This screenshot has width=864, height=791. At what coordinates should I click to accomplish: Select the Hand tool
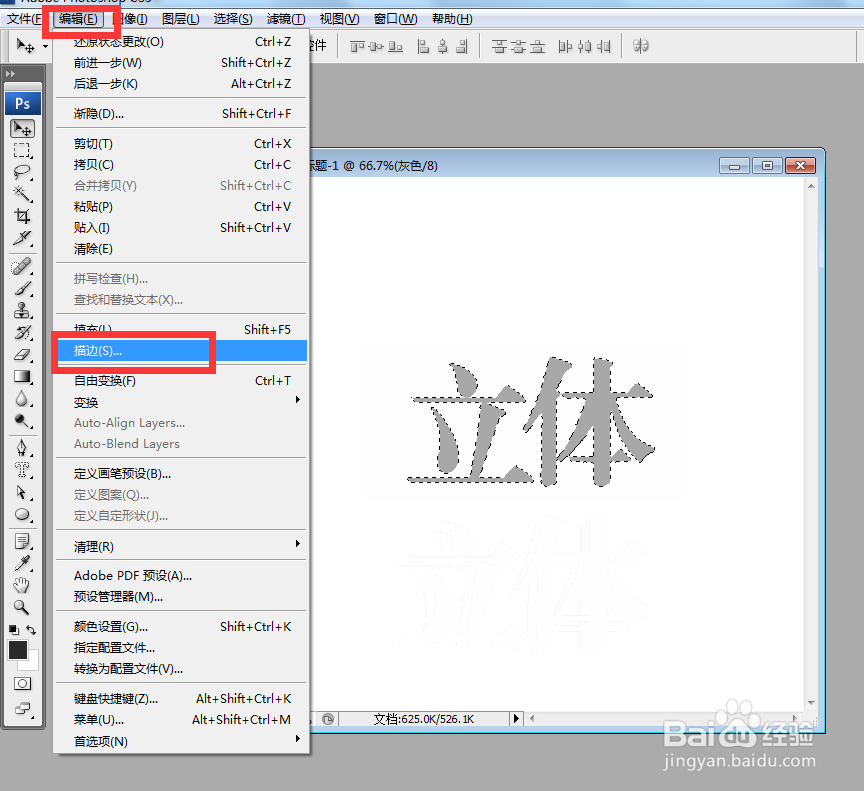pyautogui.click(x=22, y=585)
